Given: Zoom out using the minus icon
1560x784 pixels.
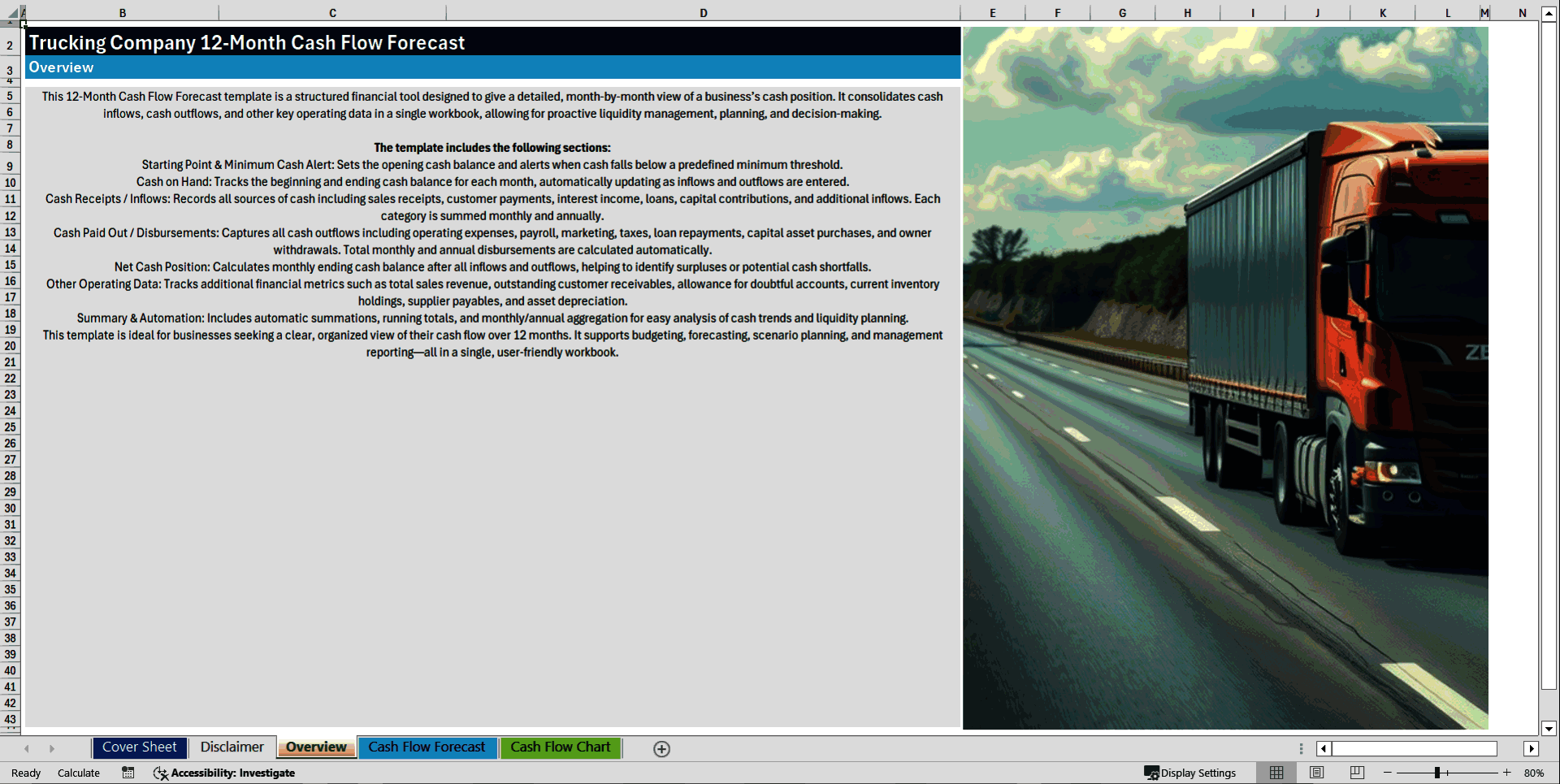Looking at the screenshot, I should [1388, 773].
